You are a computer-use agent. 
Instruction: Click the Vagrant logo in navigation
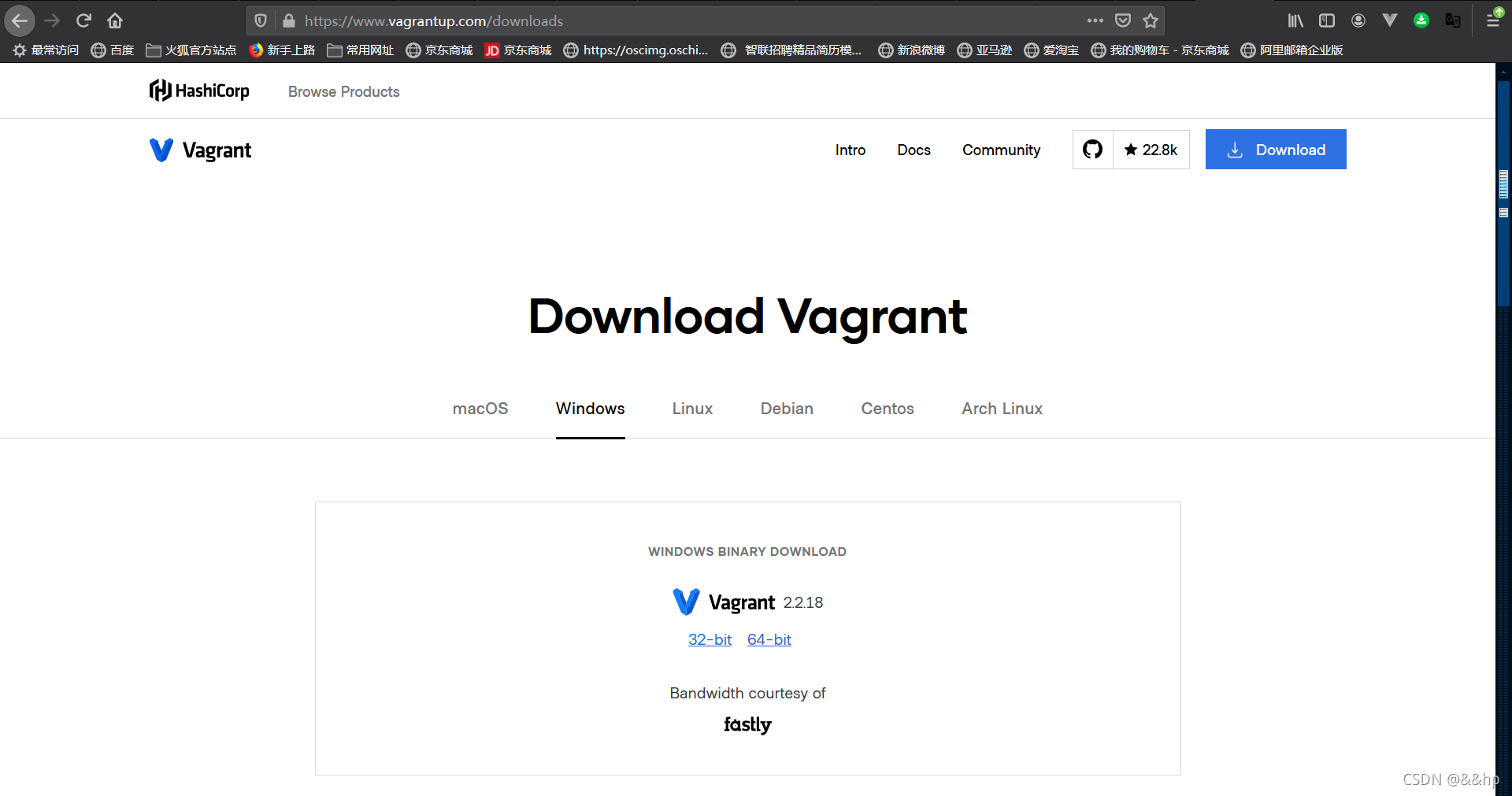[200, 150]
